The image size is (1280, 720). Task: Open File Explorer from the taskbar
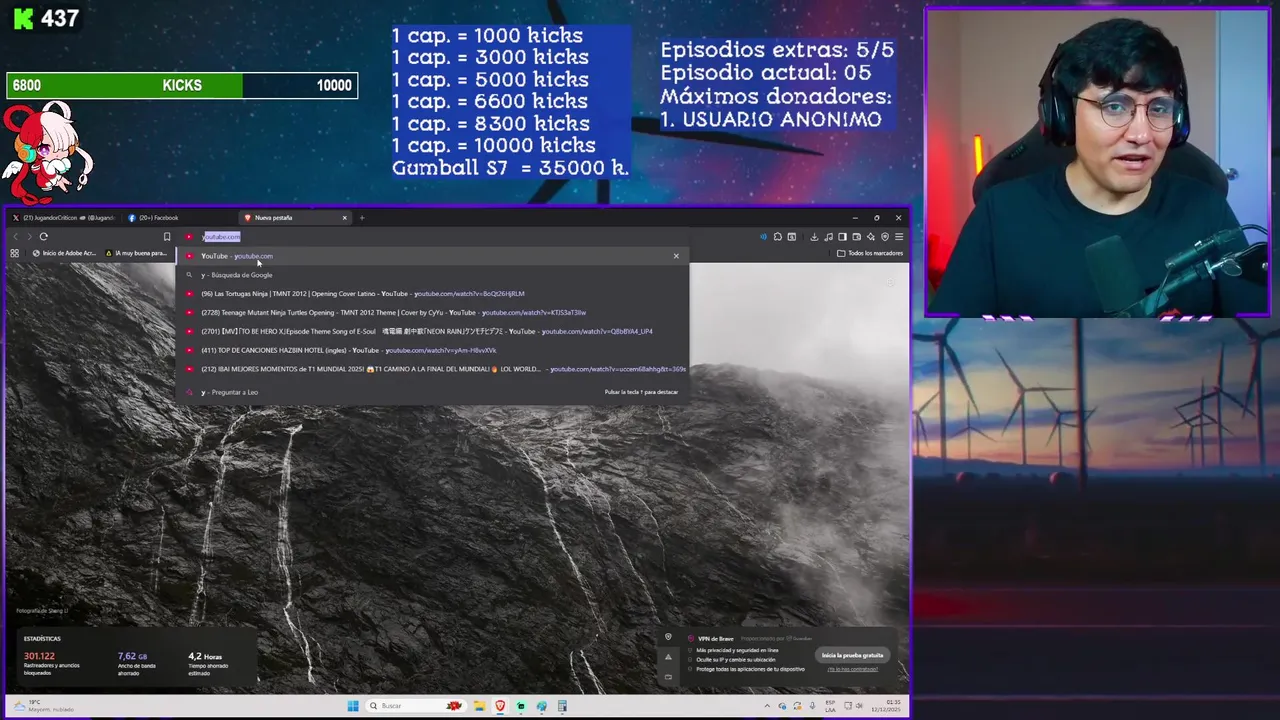click(479, 706)
